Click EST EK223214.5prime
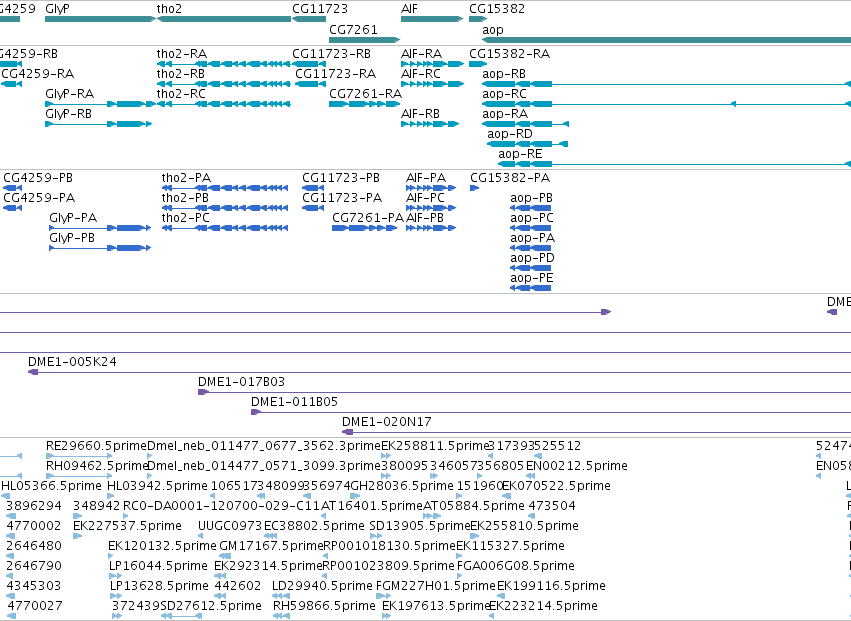Viewport: 851px width, 621px height. 492,616
